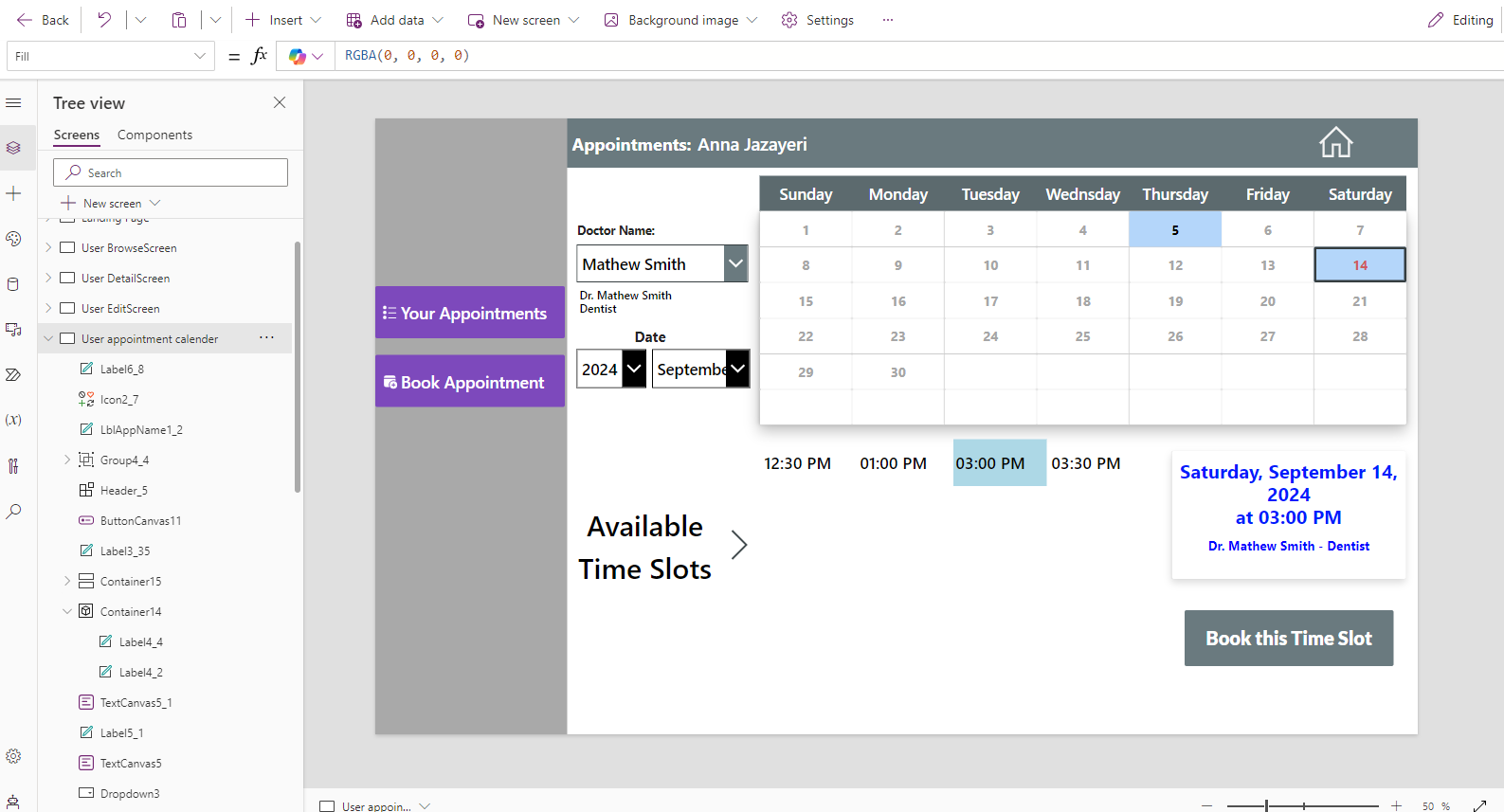Image resolution: width=1504 pixels, height=812 pixels.
Task: Click the zoom slider at bottom
Action: pos(1302,805)
